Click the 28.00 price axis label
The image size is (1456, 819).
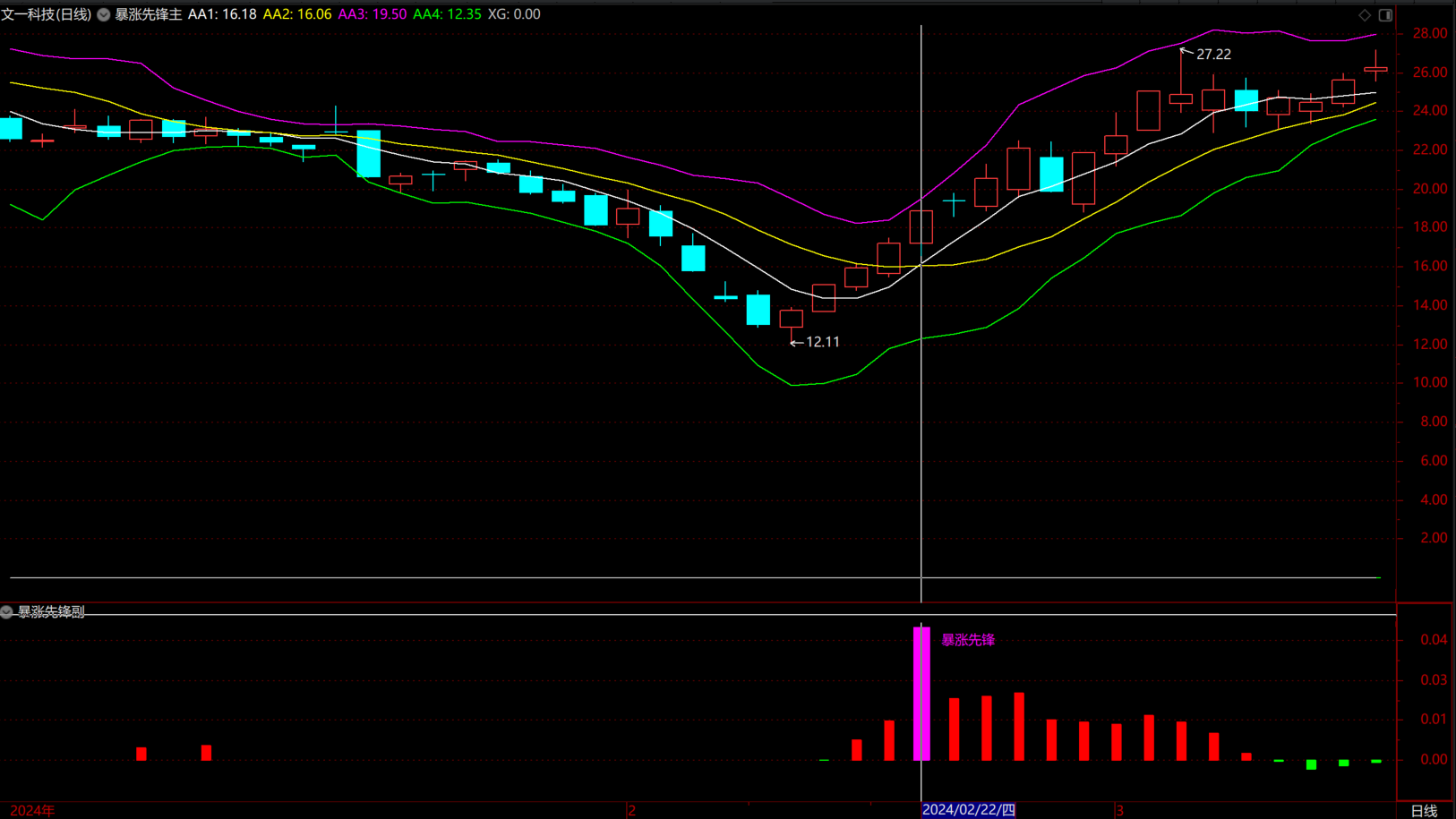point(1429,33)
